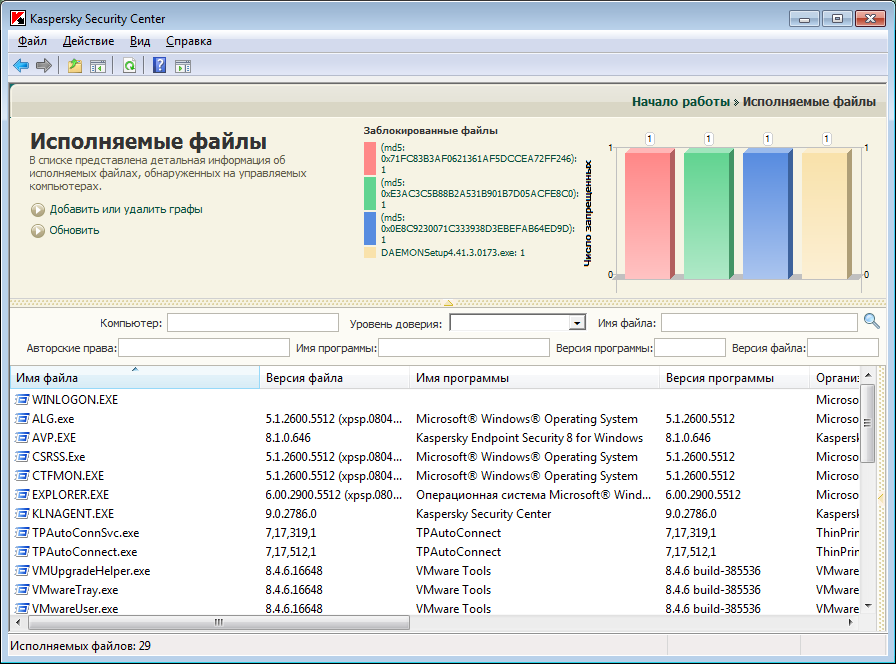Click Начало работы in the breadcrumb
Screen dimensions: 896x664
[x=680, y=102]
